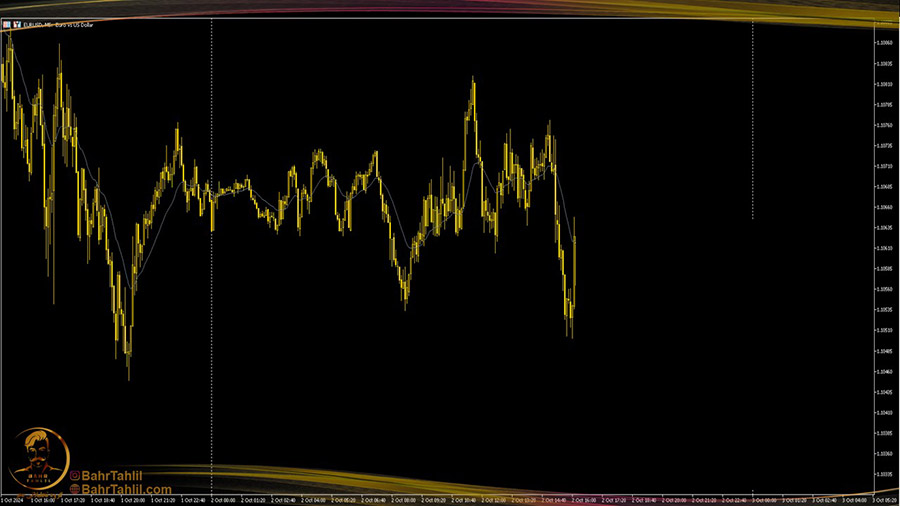Click the 2 Oct 00:00 time axis label
This screenshot has height=506, width=900.
pyautogui.click(x=222, y=498)
